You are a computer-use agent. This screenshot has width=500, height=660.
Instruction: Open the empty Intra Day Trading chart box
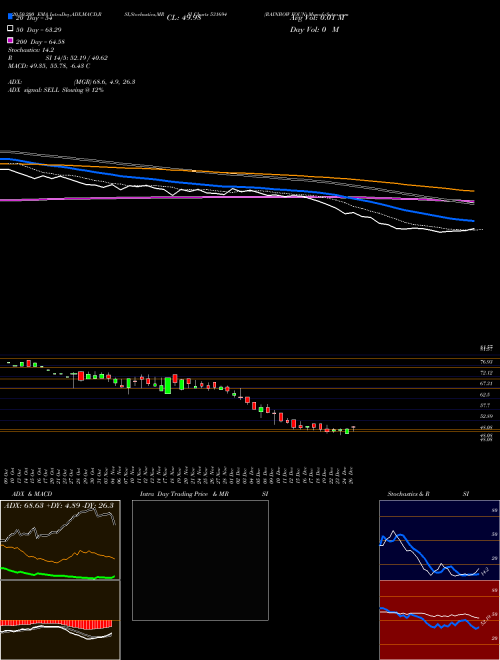(200, 560)
